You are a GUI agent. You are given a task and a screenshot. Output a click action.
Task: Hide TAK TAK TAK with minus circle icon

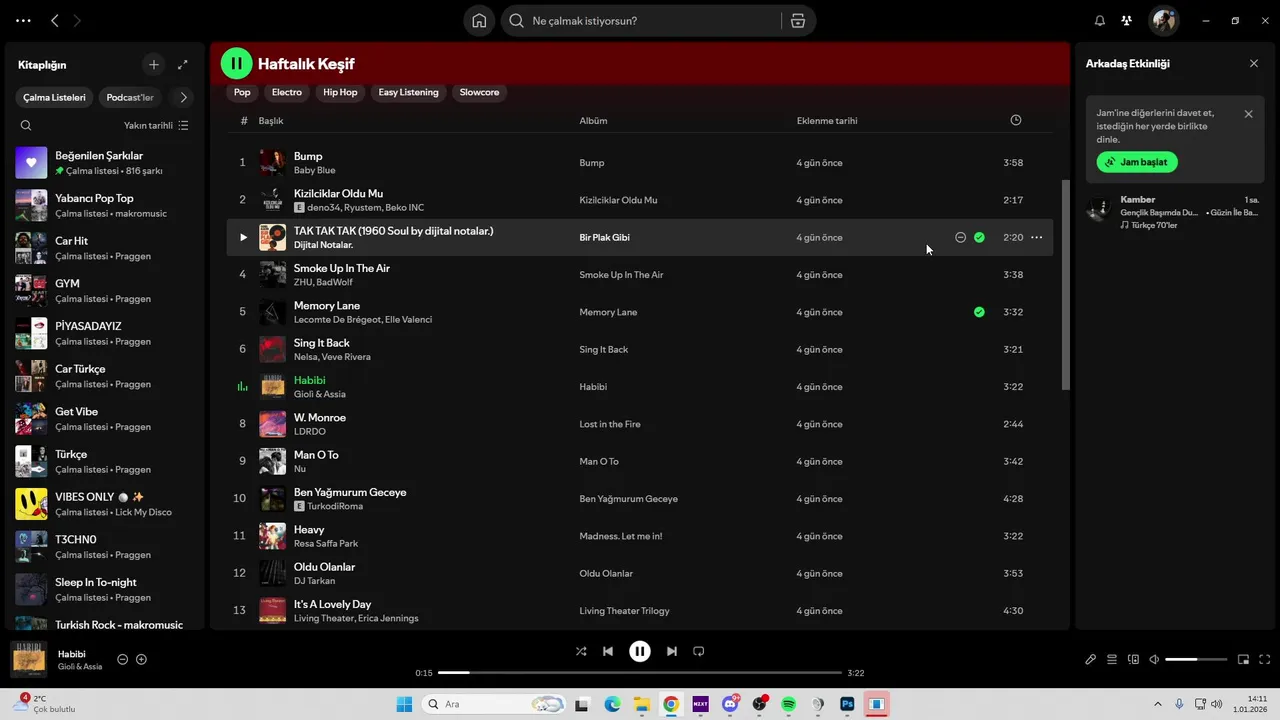[x=960, y=238]
